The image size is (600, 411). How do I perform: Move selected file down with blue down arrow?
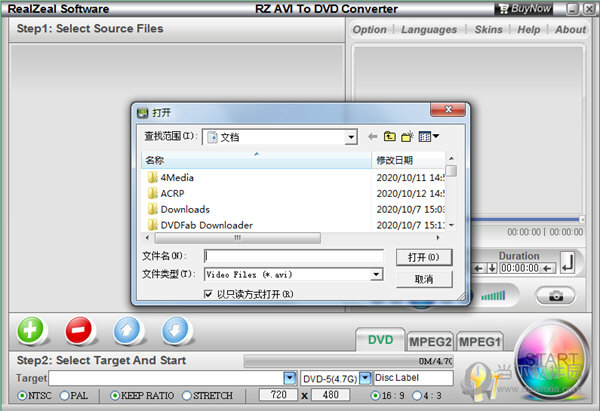click(175, 329)
